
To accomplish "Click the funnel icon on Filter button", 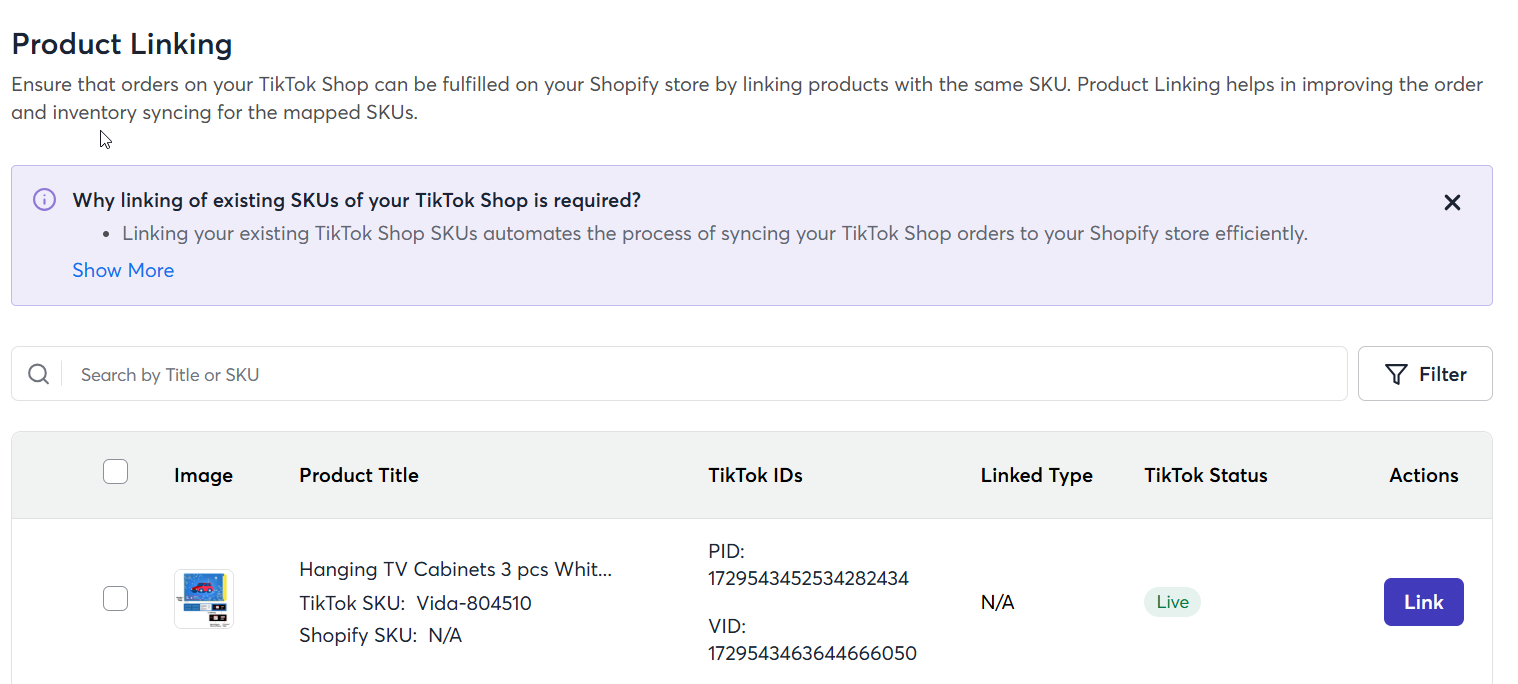I will [x=1396, y=374].
